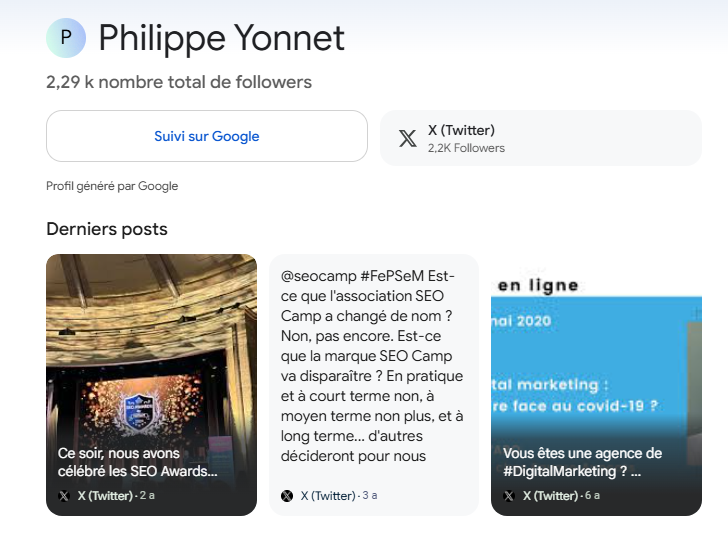Select the "Derniers posts" section heading
This screenshot has width=728, height=533.
[x=107, y=229]
